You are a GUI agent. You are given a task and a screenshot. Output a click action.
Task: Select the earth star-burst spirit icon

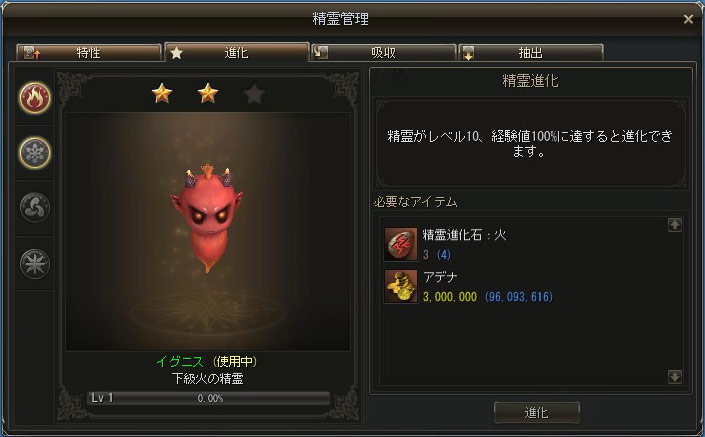pos(35,263)
